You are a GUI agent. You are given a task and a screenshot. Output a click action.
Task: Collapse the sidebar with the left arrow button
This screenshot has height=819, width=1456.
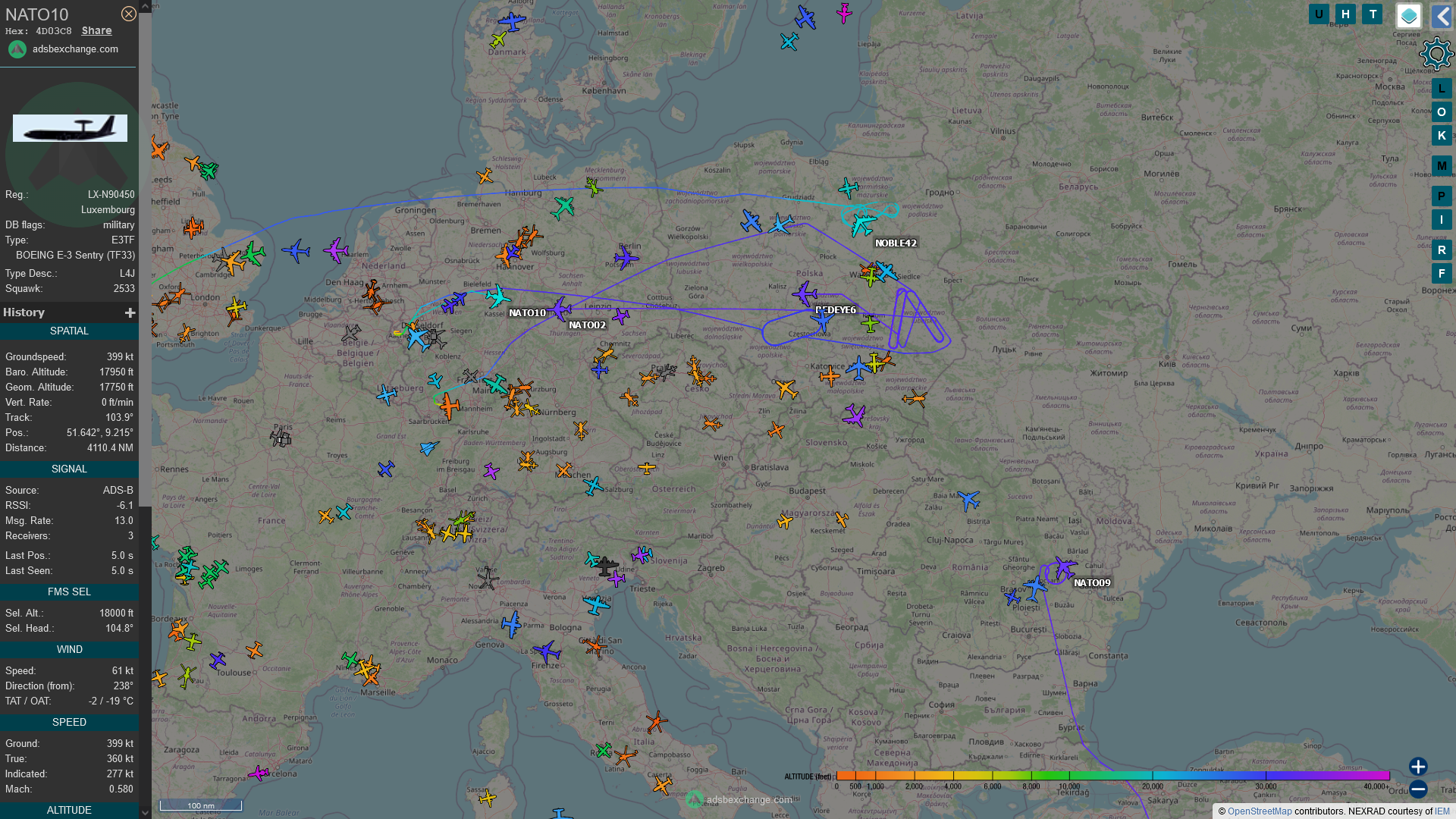1441,16
